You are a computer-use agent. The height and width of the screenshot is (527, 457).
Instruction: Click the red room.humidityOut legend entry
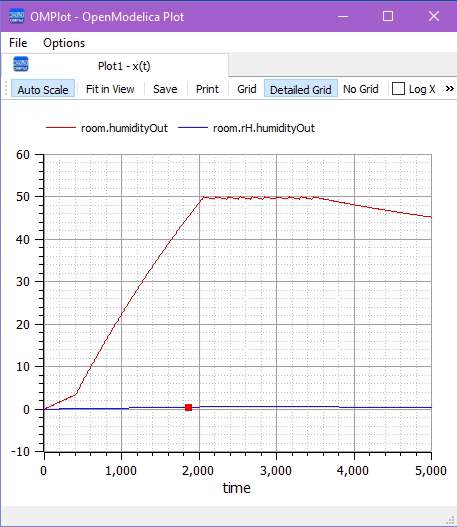[107, 128]
